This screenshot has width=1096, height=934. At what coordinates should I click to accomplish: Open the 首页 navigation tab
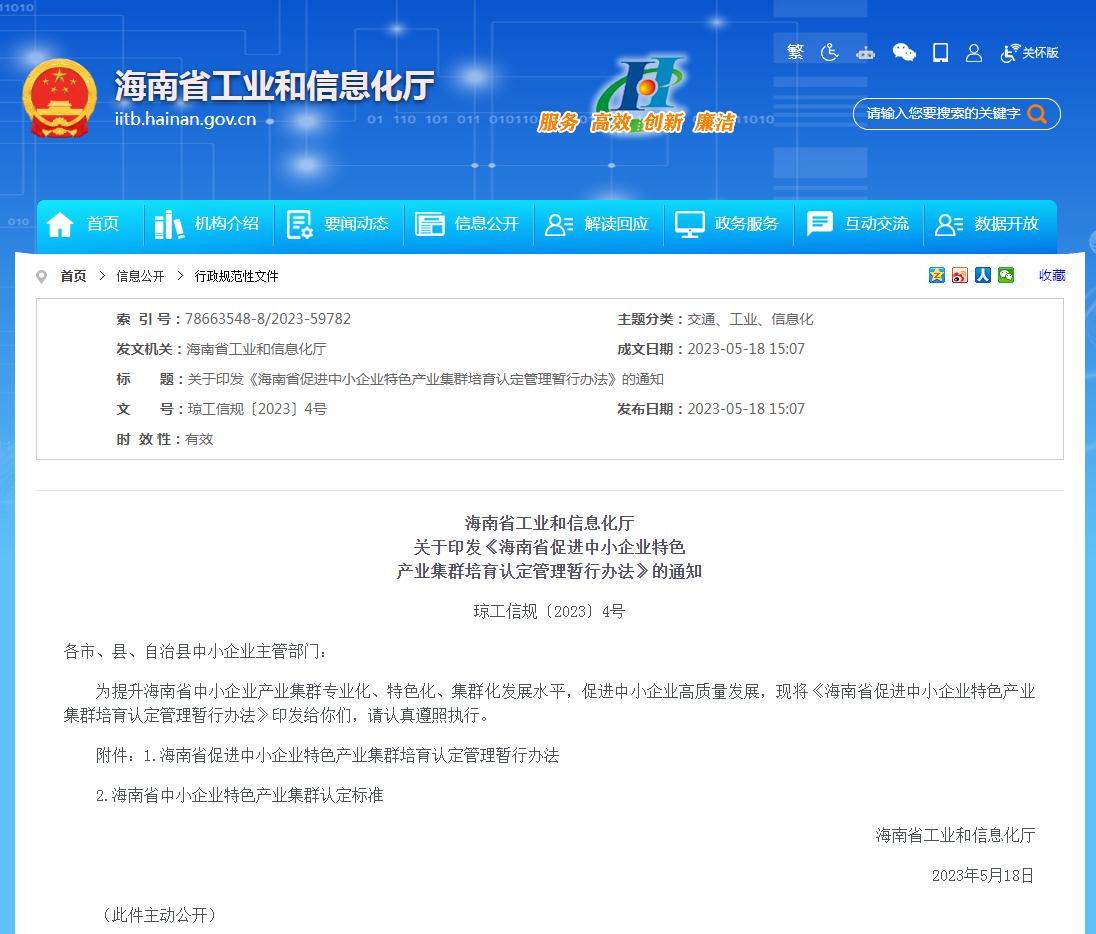click(x=83, y=224)
